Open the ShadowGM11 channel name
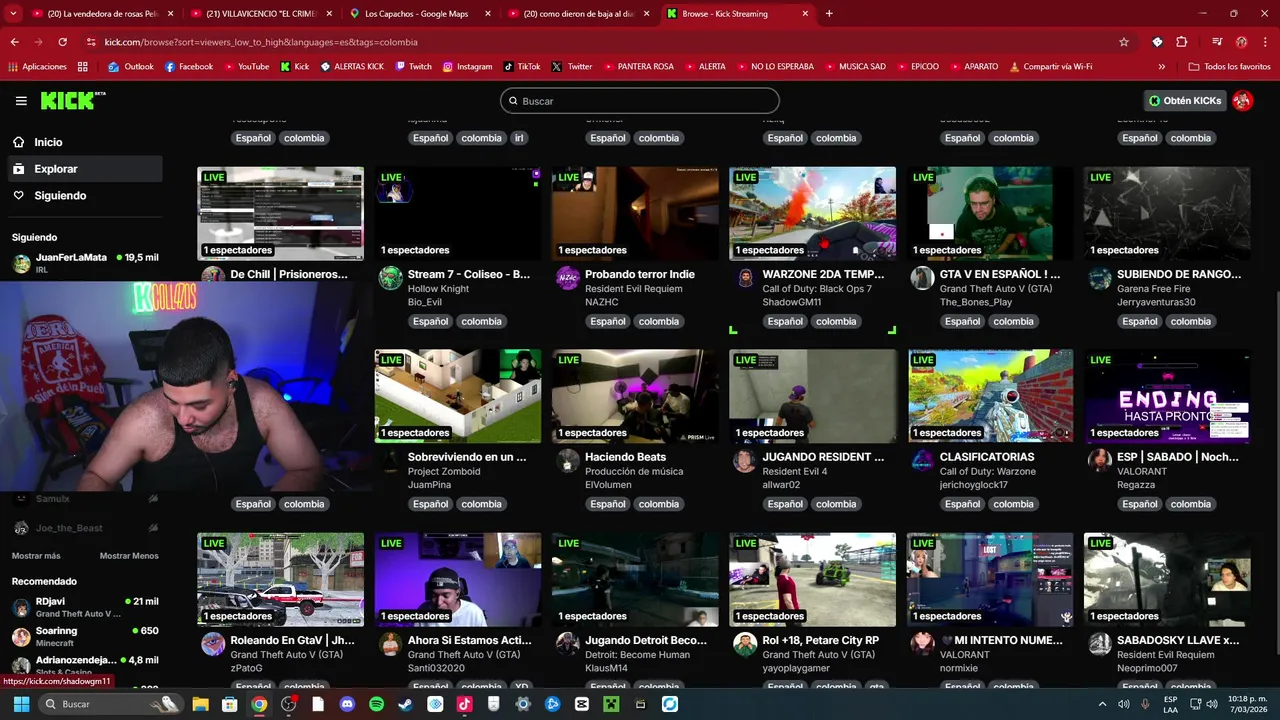Viewport: 1280px width, 720px height. click(792, 302)
